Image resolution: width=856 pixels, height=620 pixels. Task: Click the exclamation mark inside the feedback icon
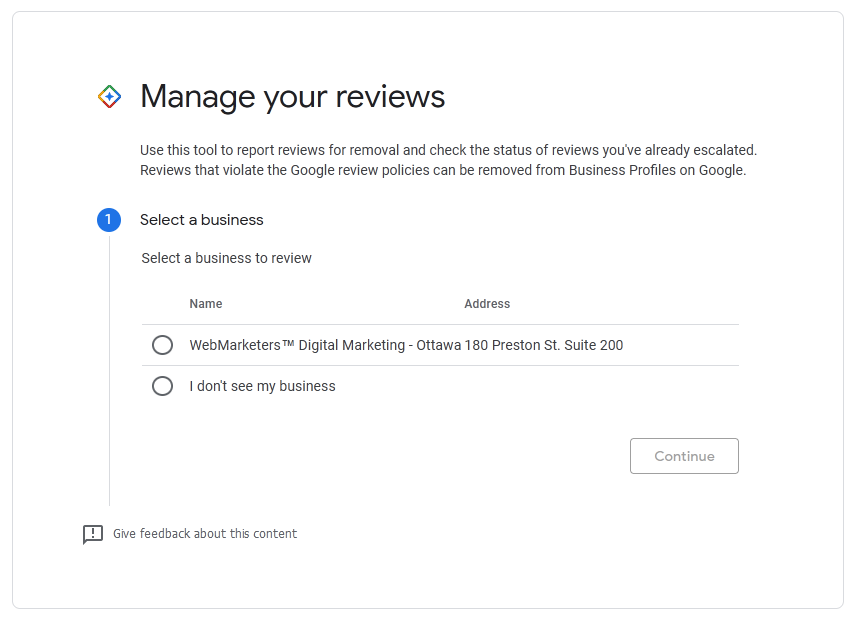pos(93,533)
